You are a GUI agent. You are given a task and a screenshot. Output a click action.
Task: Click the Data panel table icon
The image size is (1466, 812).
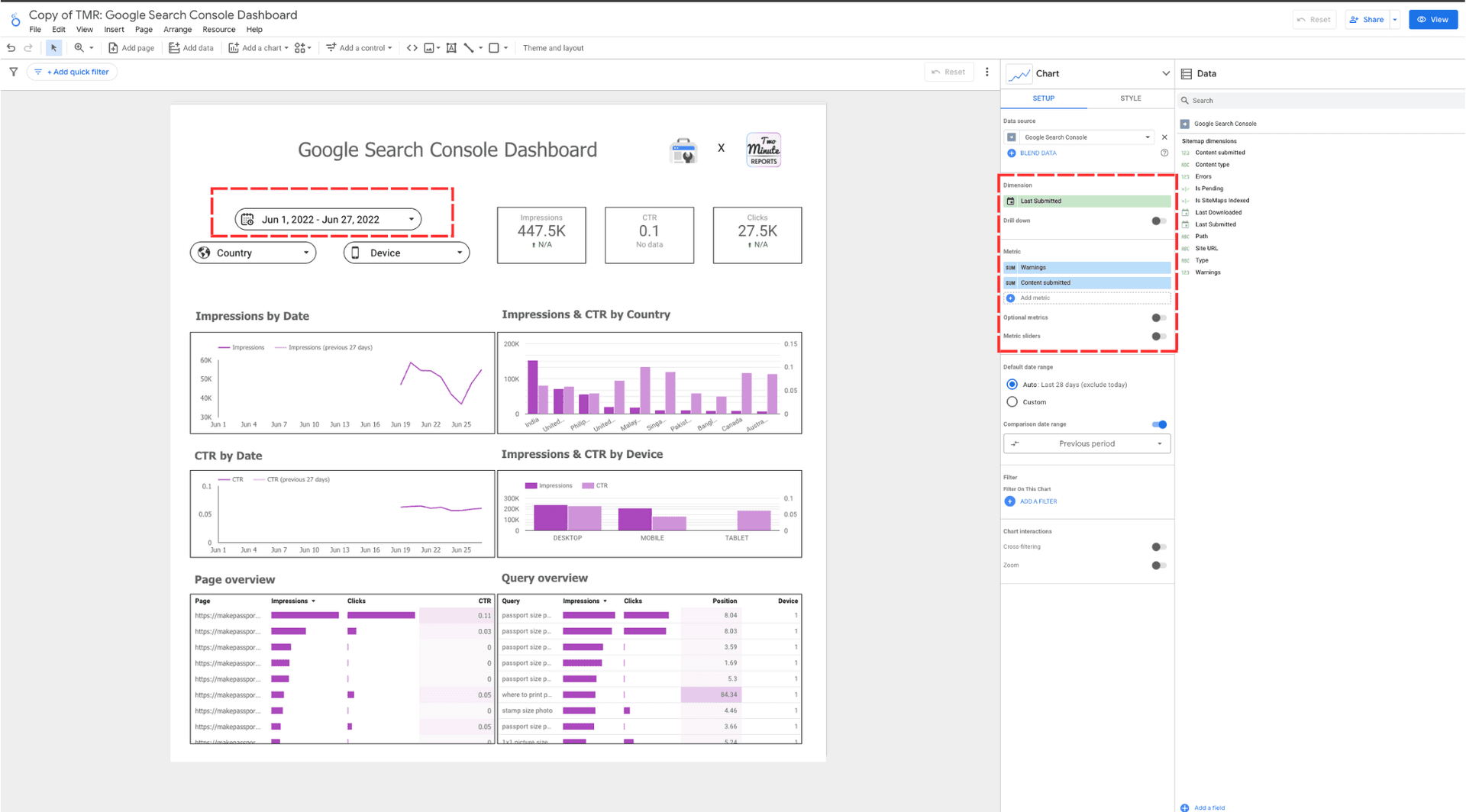pyautogui.click(x=1186, y=74)
